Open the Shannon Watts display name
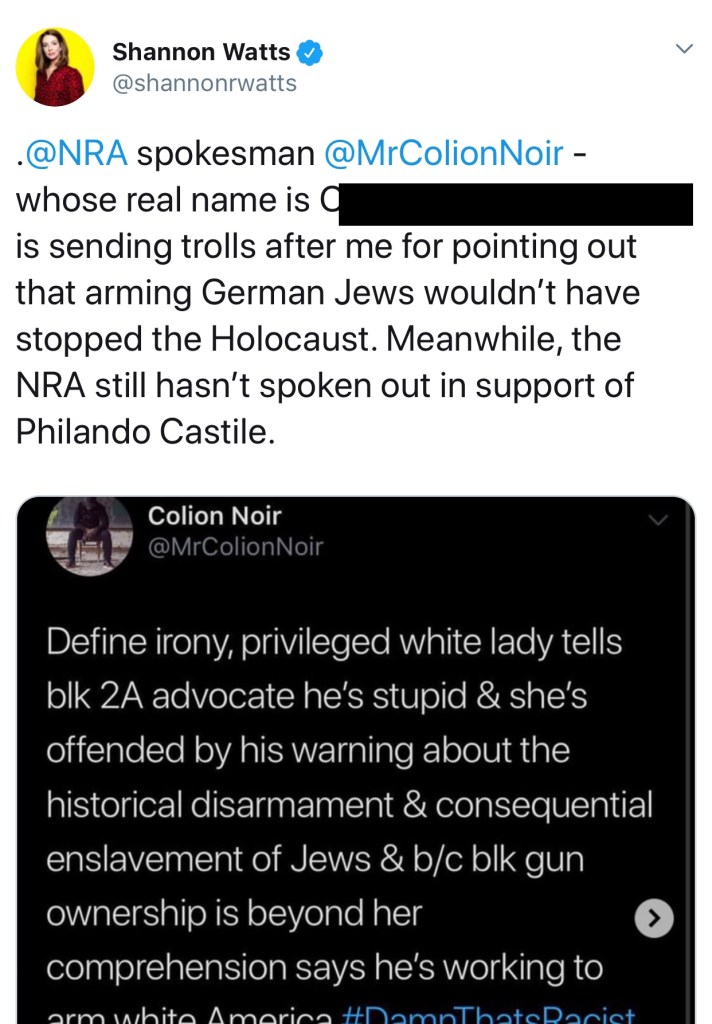The image size is (712, 1024). coord(201,52)
